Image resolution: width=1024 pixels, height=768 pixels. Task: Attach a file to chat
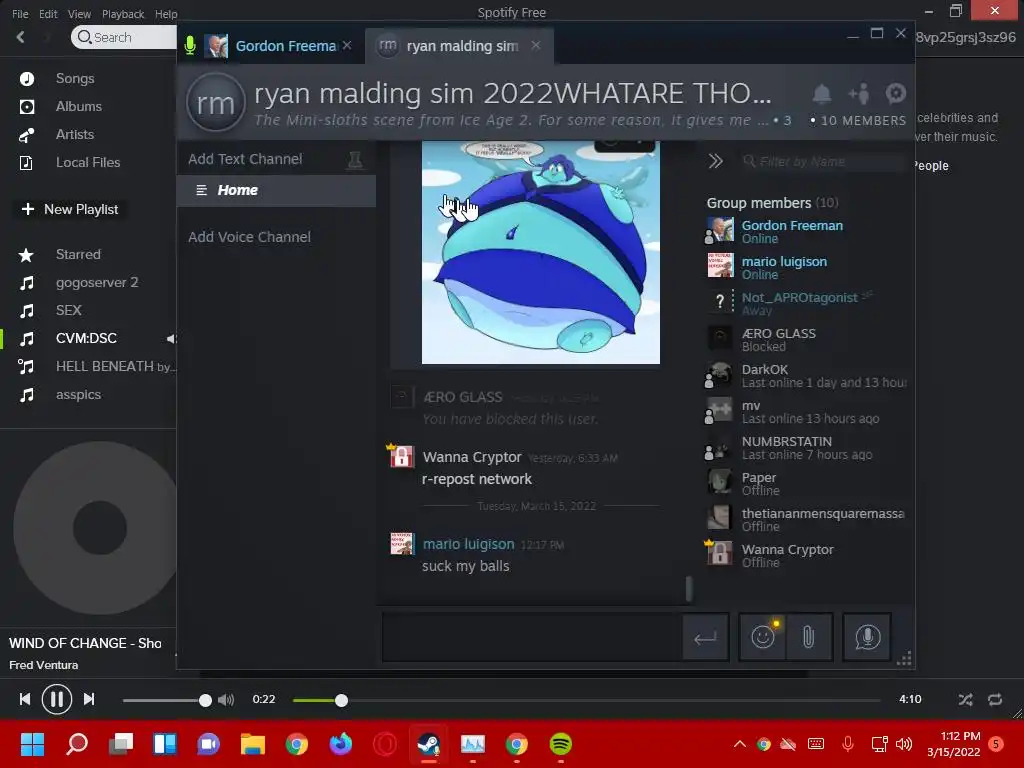(x=808, y=637)
